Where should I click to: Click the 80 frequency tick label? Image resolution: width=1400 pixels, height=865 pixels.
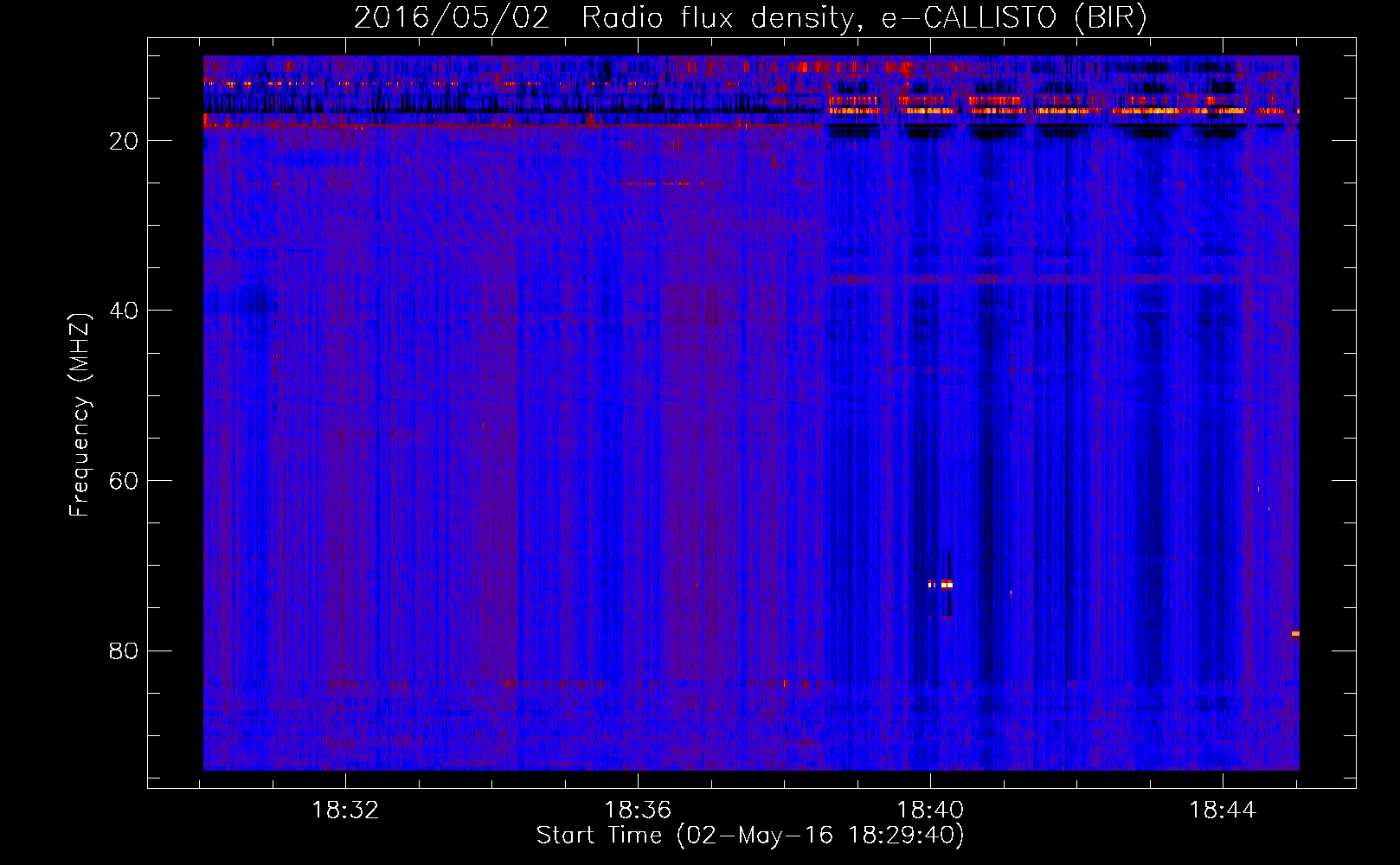tap(124, 651)
